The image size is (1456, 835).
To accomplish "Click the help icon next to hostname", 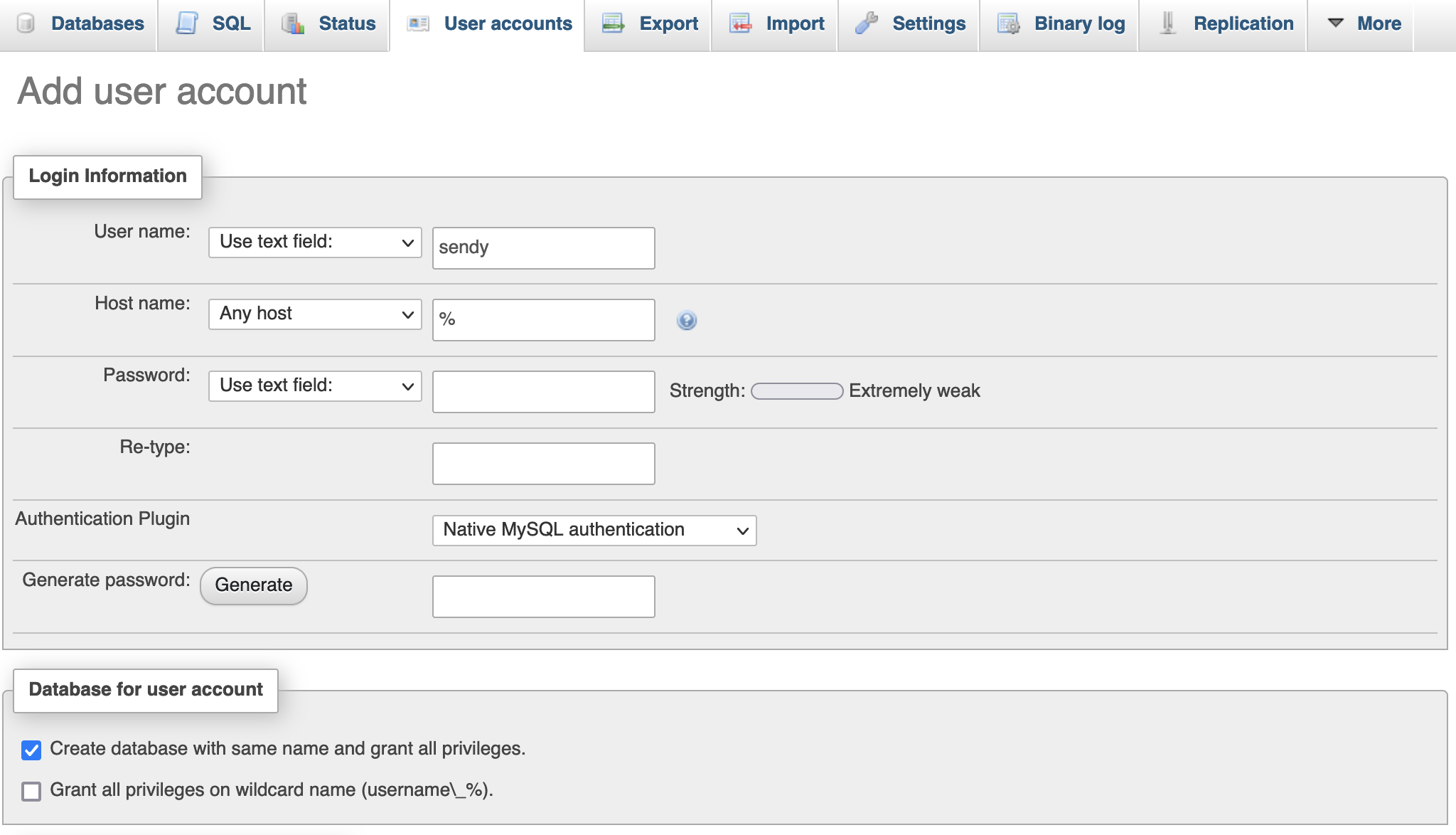I will (x=686, y=320).
